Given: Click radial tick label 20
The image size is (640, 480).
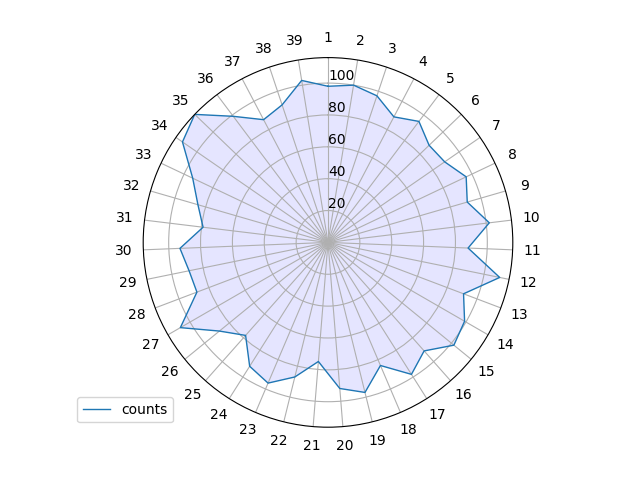Looking at the screenshot, I should pos(337,203).
